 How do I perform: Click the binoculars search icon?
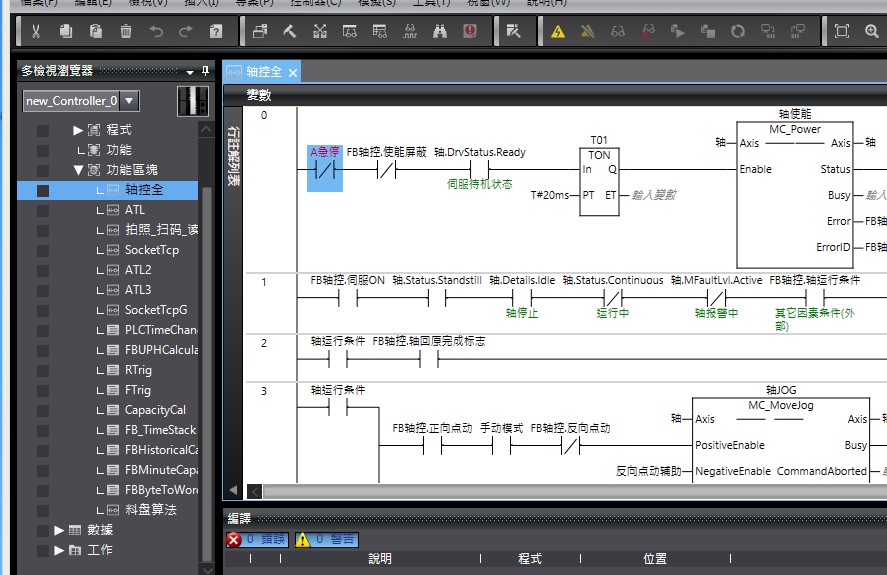[439, 31]
